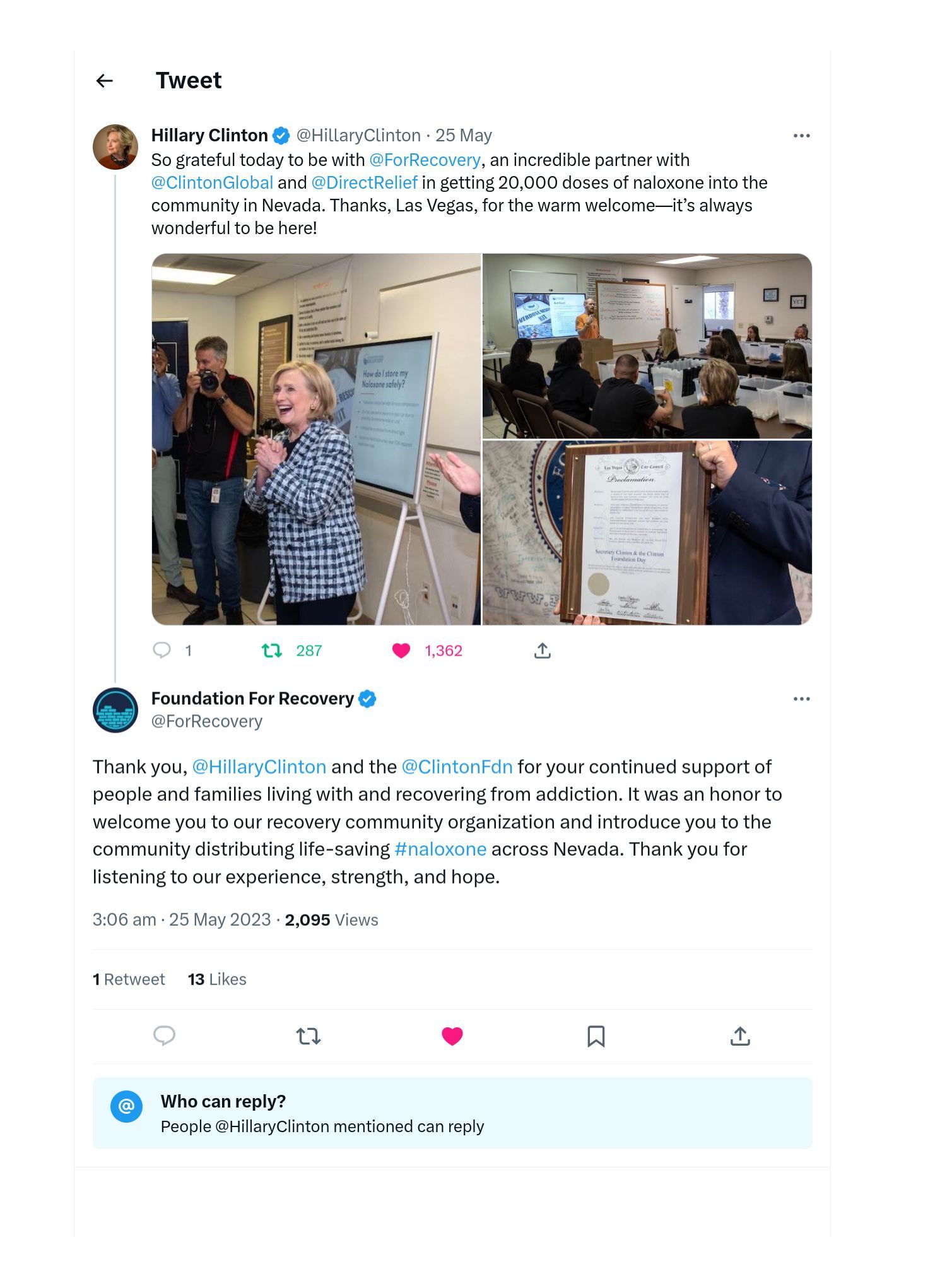The height and width of the screenshot is (1288, 952).
Task: Toggle the pink heart on the main tweet
Action: click(452, 1036)
